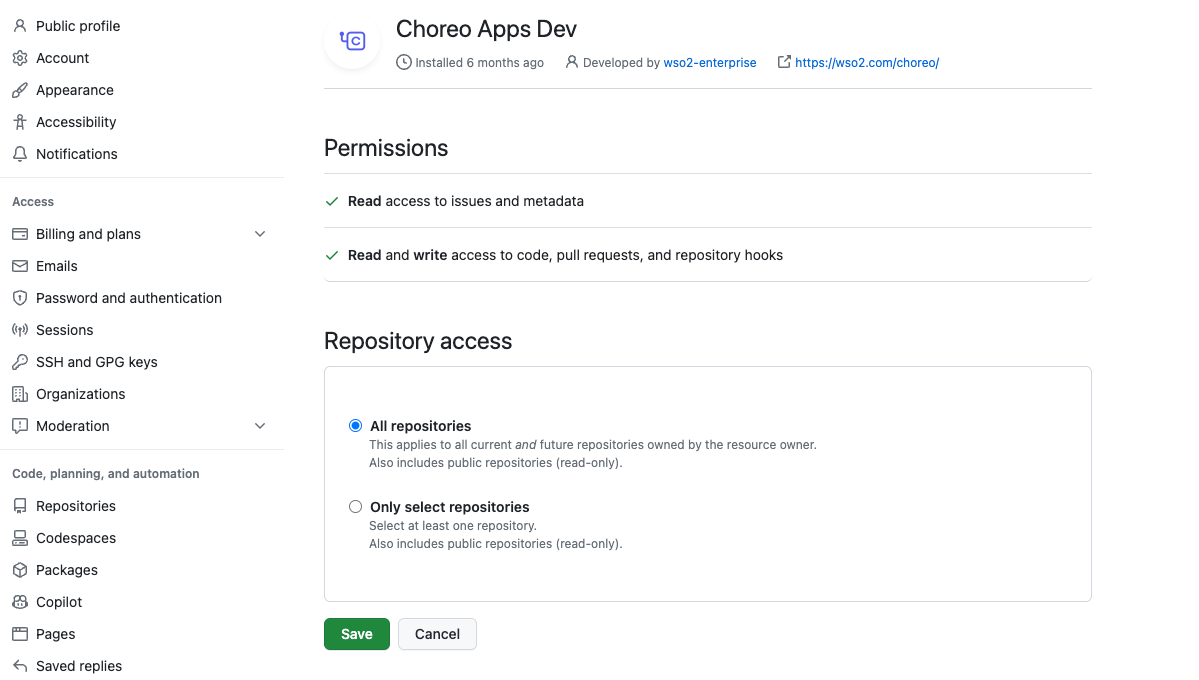Viewport: 1199px width, 680px height.
Task: Click the Saved replies arrow icon
Action: pos(20,666)
